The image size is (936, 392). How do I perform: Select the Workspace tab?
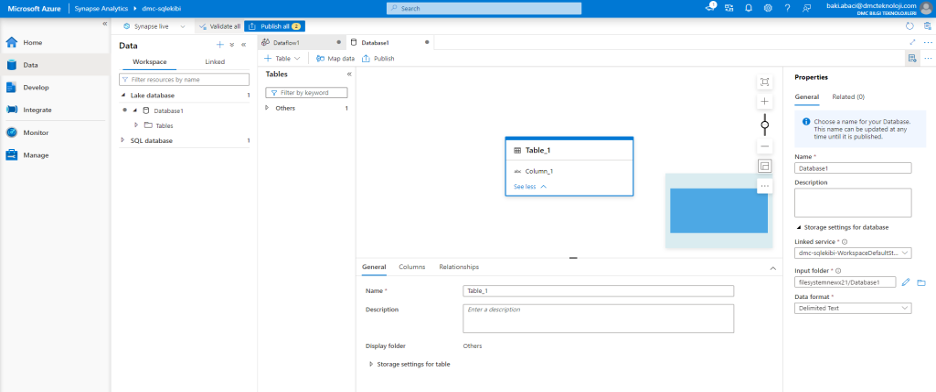(x=150, y=61)
